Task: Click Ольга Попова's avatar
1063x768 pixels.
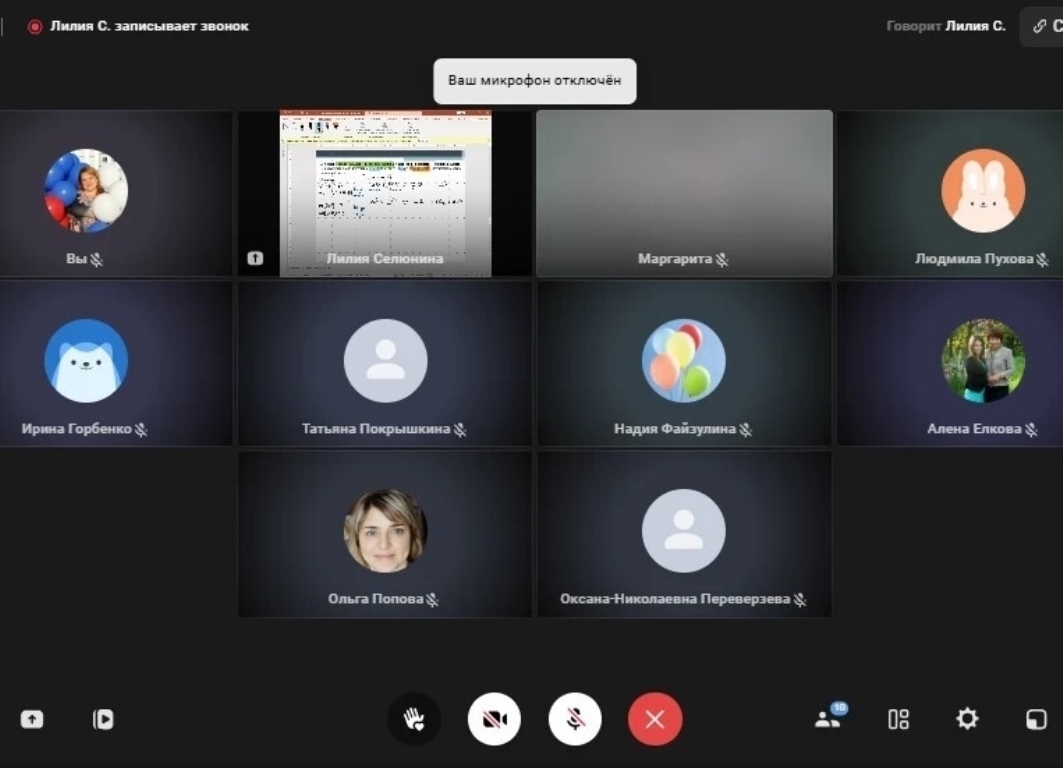Action: click(x=385, y=530)
